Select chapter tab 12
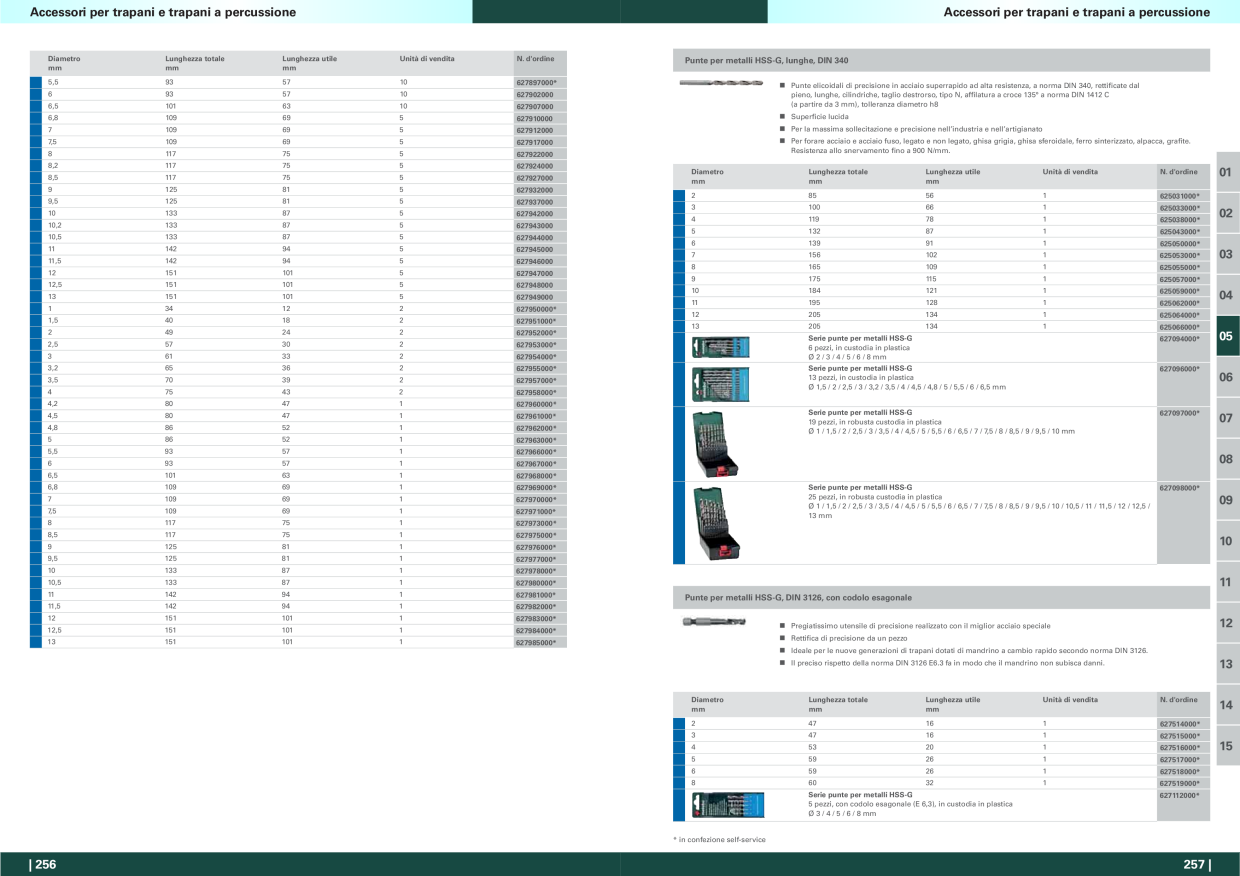This screenshot has height=876, width=1240. pos(1226,623)
